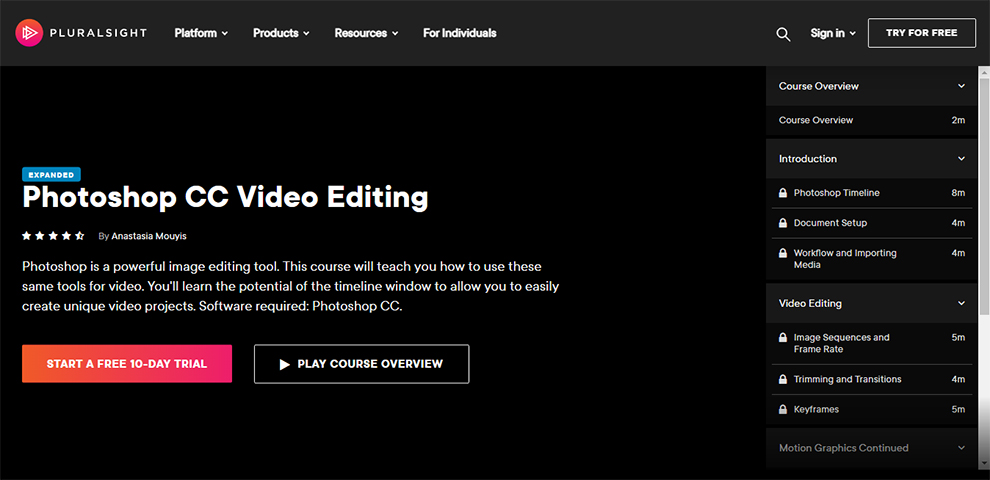The image size is (990, 480).
Task: Expand the Sign in dropdown
Action: [833, 33]
